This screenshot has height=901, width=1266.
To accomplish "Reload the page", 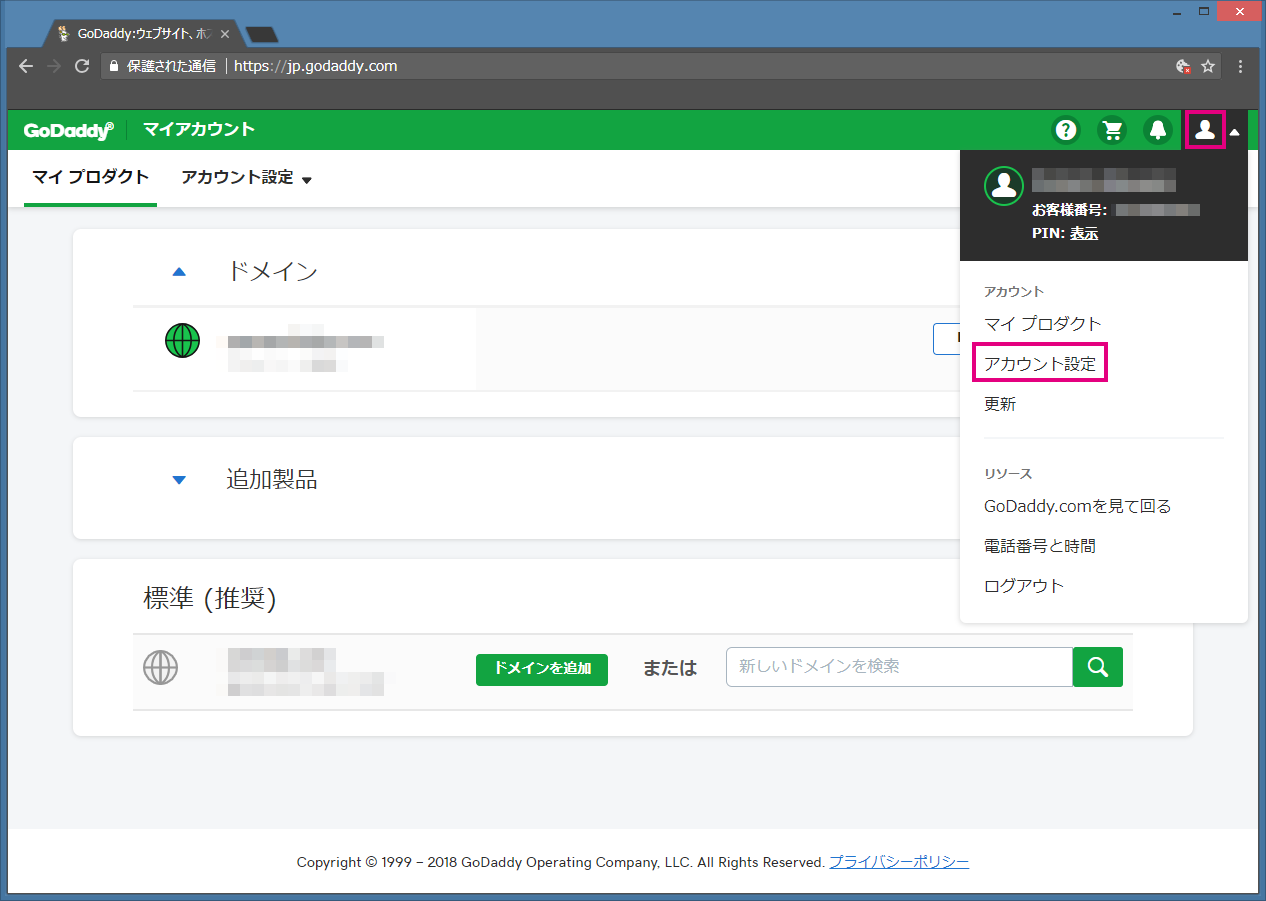I will click(x=82, y=66).
